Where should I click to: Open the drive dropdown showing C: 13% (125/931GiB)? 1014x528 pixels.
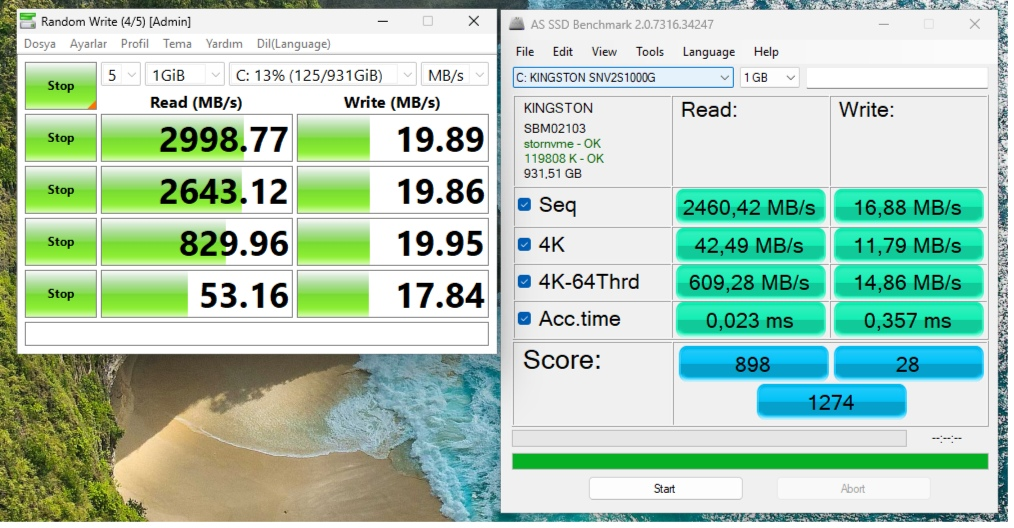(x=322, y=75)
